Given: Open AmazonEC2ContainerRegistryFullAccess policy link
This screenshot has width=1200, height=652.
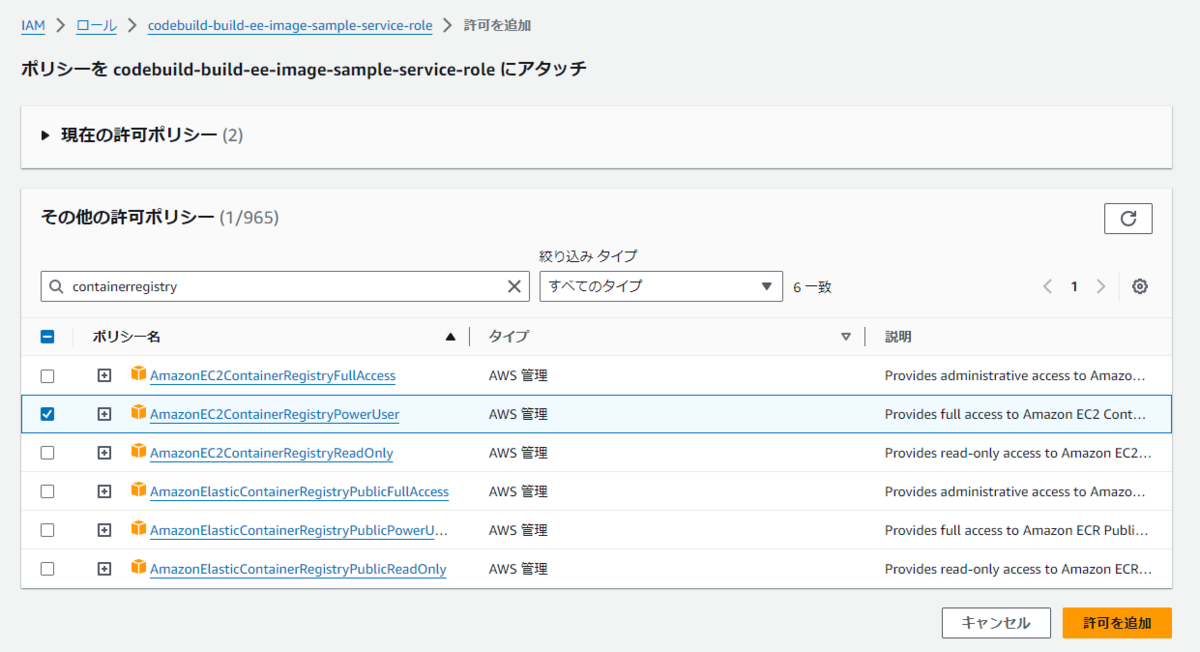Looking at the screenshot, I should coord(273,376).
